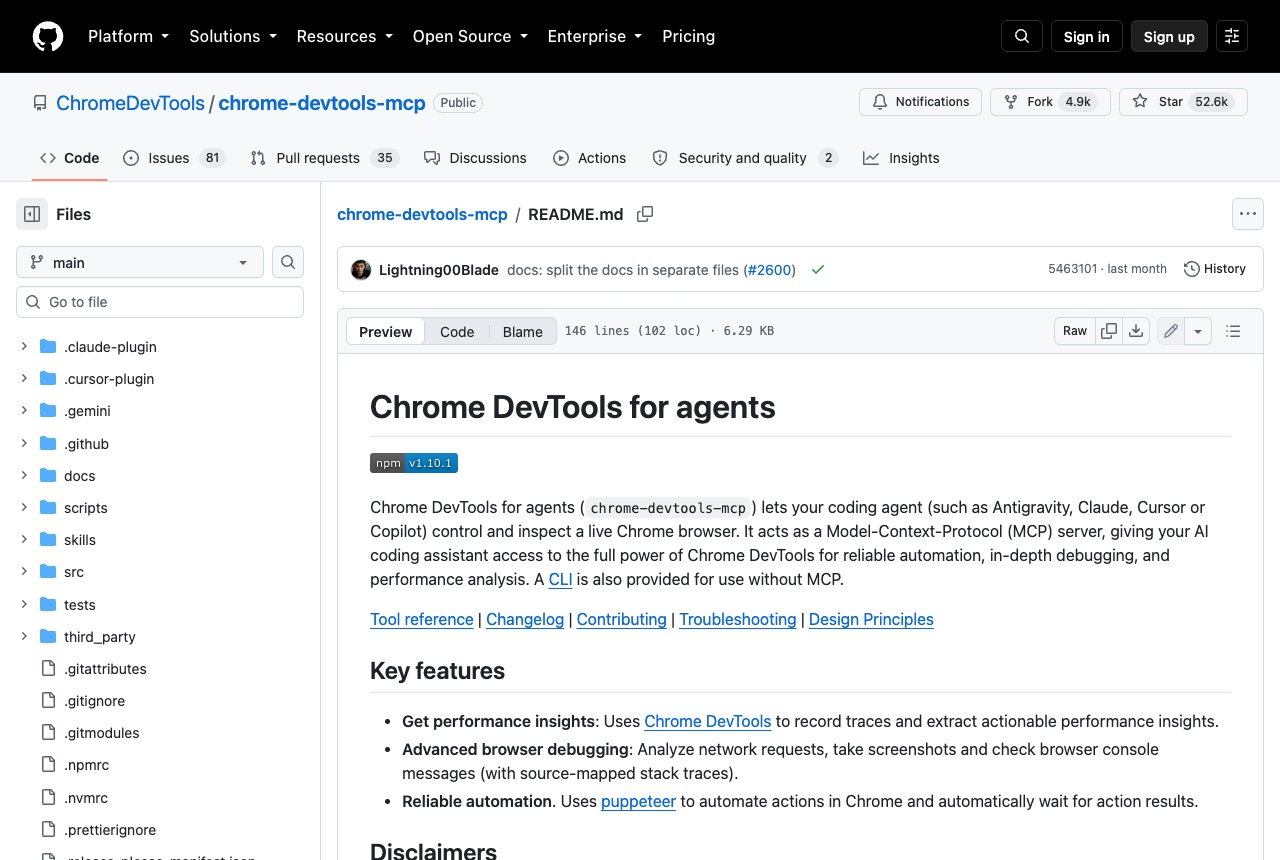
Task: Open Tool reference link
Action: pos(422,619)
